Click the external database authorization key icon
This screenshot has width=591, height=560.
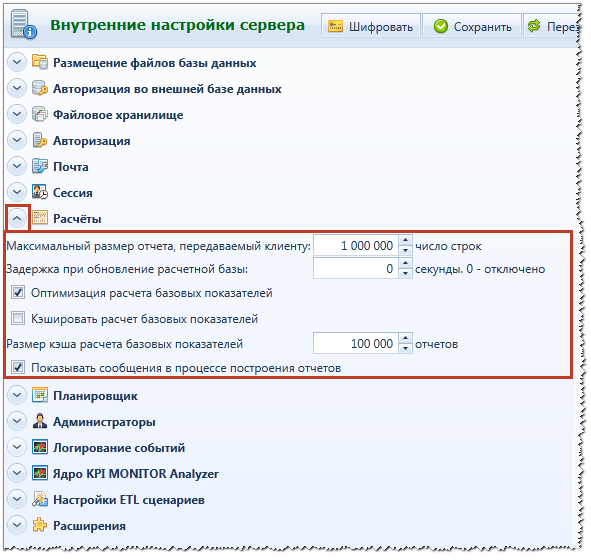[x=40, y=88]
